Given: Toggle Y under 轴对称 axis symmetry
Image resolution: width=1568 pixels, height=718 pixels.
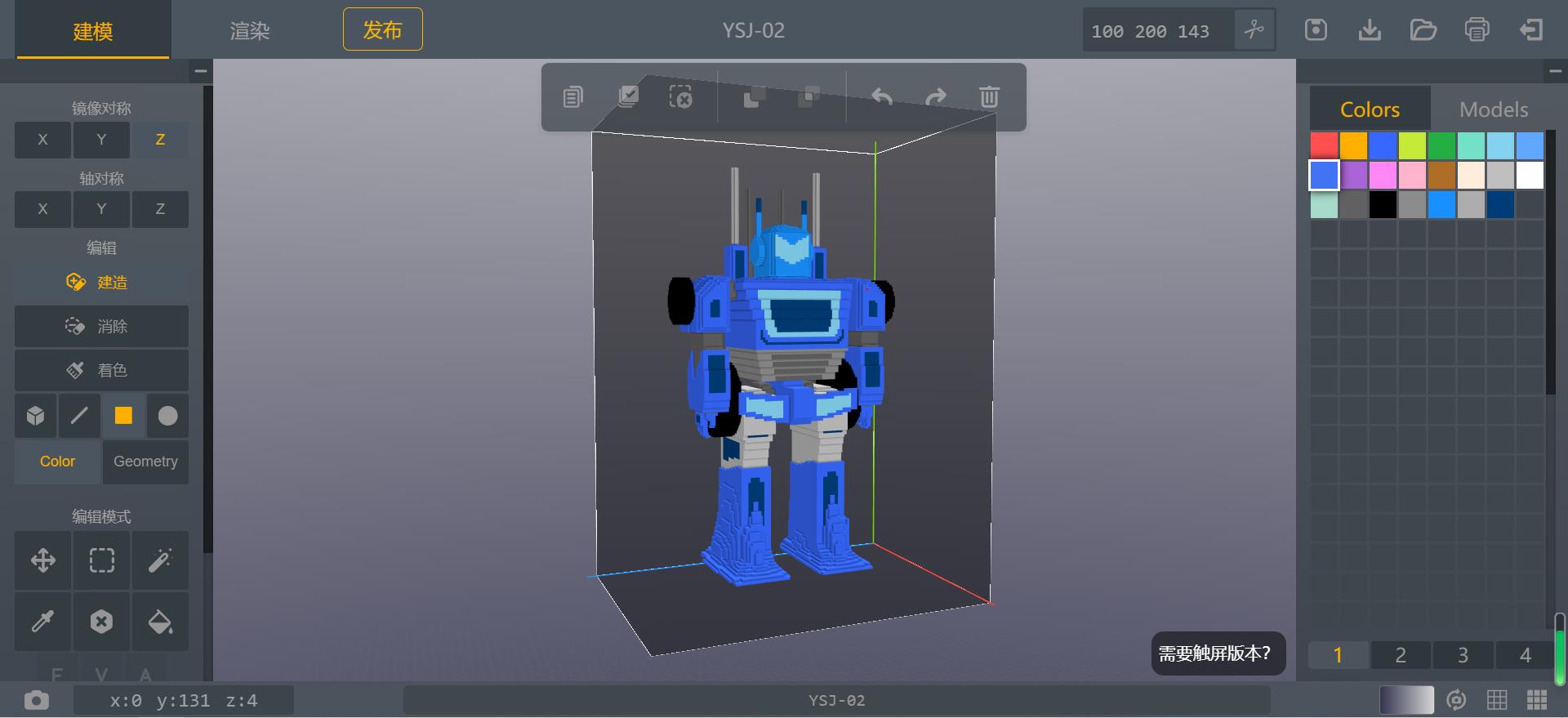Looking at the screenshot, I should pos(101,209).
